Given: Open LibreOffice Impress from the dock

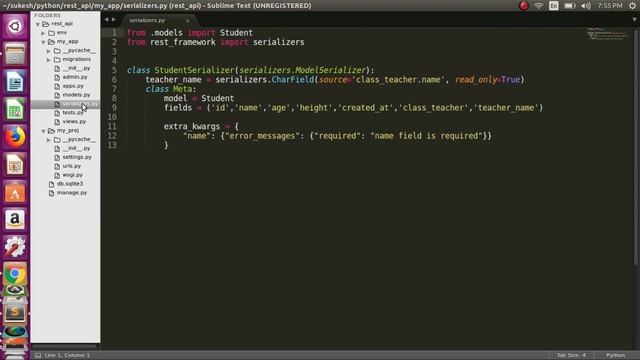Looking at the screenshot, I should coord(15,164).
